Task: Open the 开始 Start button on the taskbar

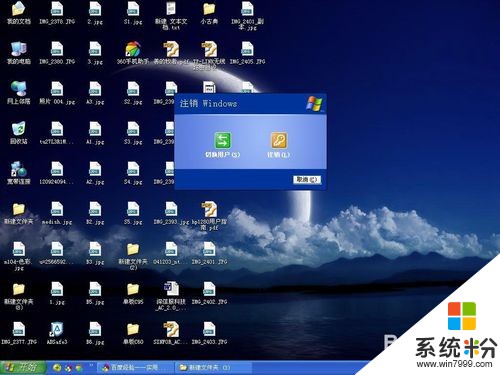Action: point(22,368)
